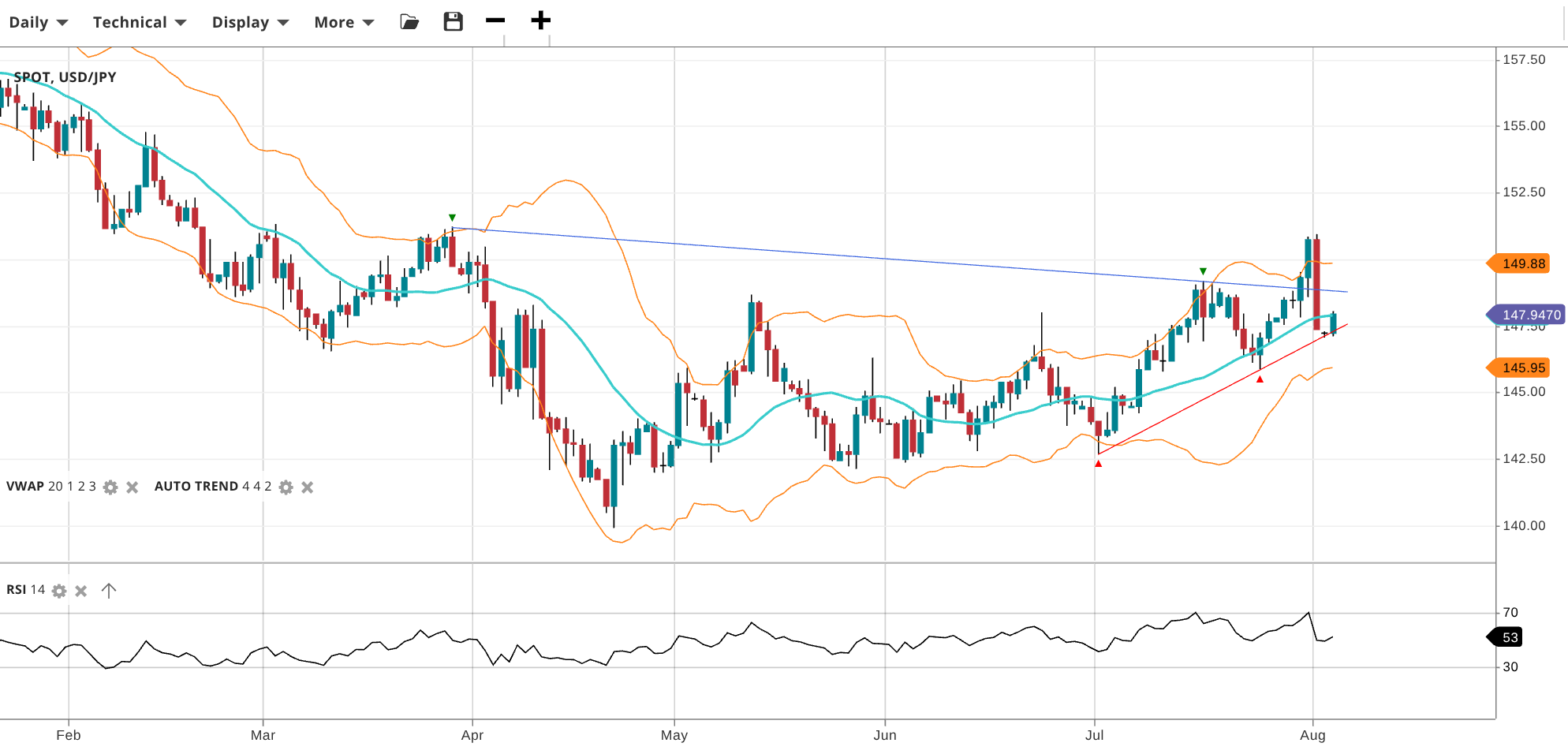
Task: Remove the AUTO TREND indicator
Action: pos(308,487)
